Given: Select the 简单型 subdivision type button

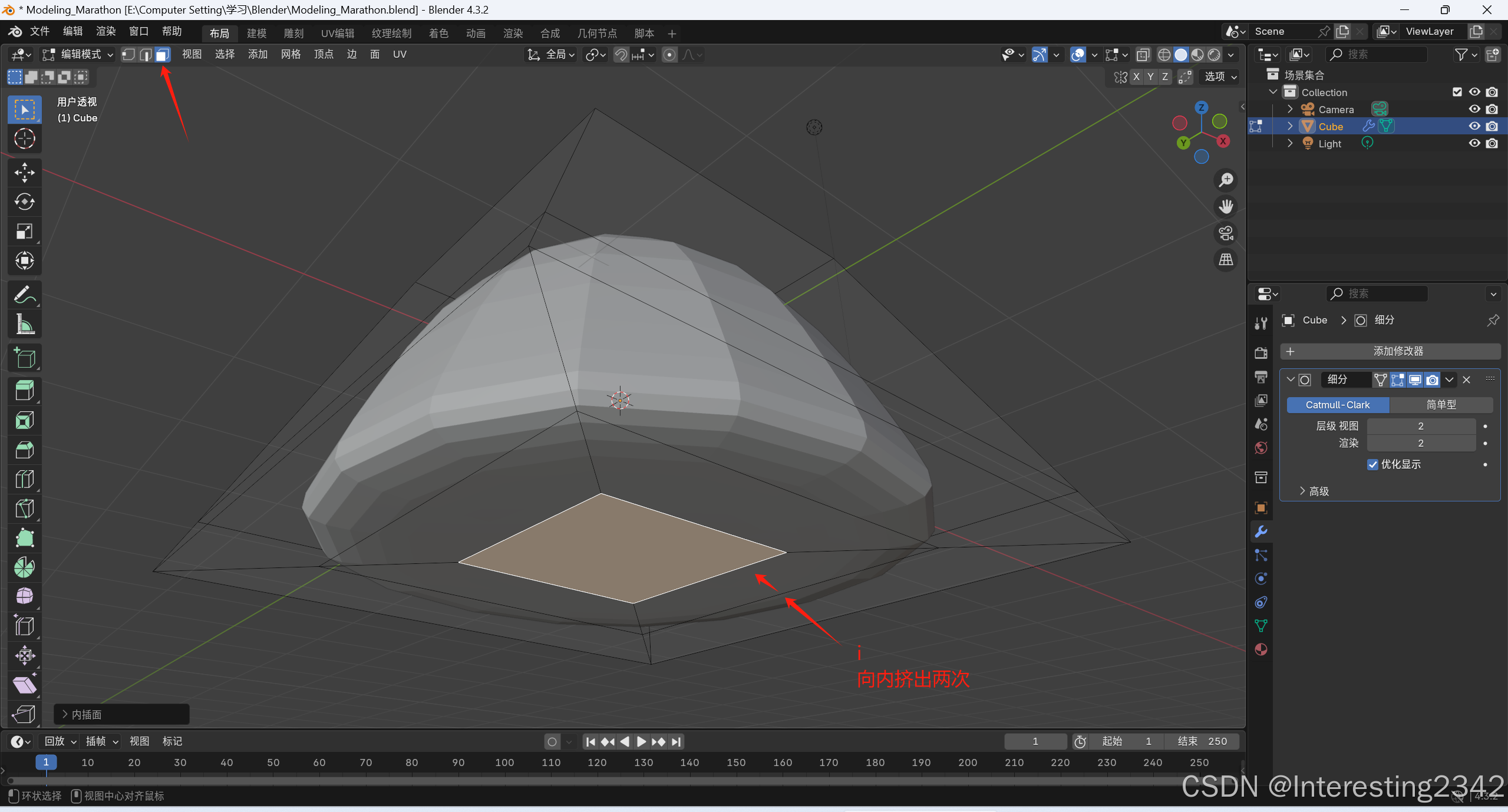Looking at the screenshot, I should 1441,405.
